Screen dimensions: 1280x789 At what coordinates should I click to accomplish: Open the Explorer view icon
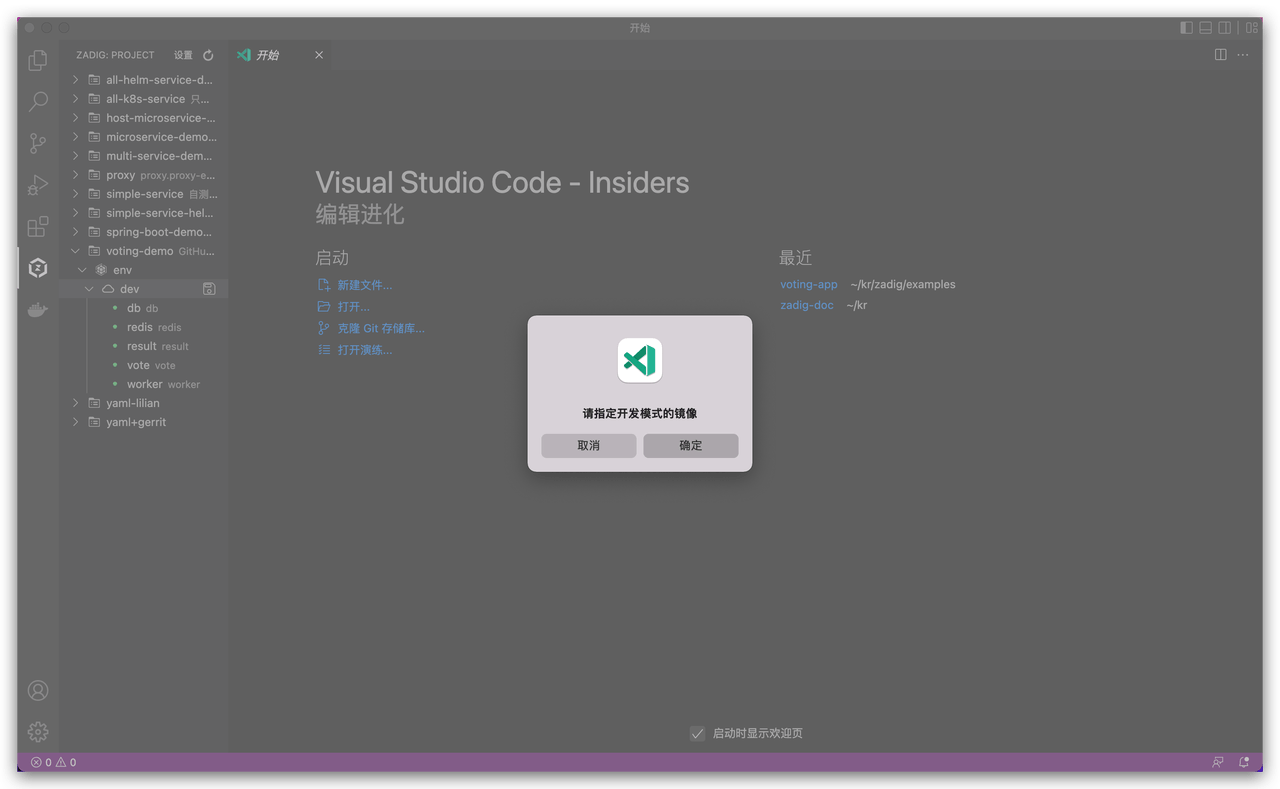(37, 60)
